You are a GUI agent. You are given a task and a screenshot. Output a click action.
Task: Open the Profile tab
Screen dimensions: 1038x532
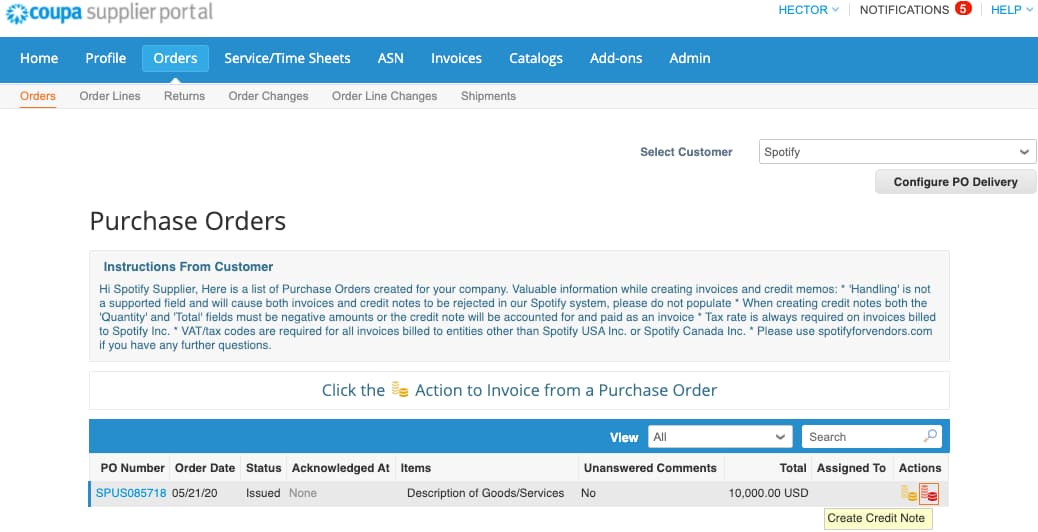point(106,58)
